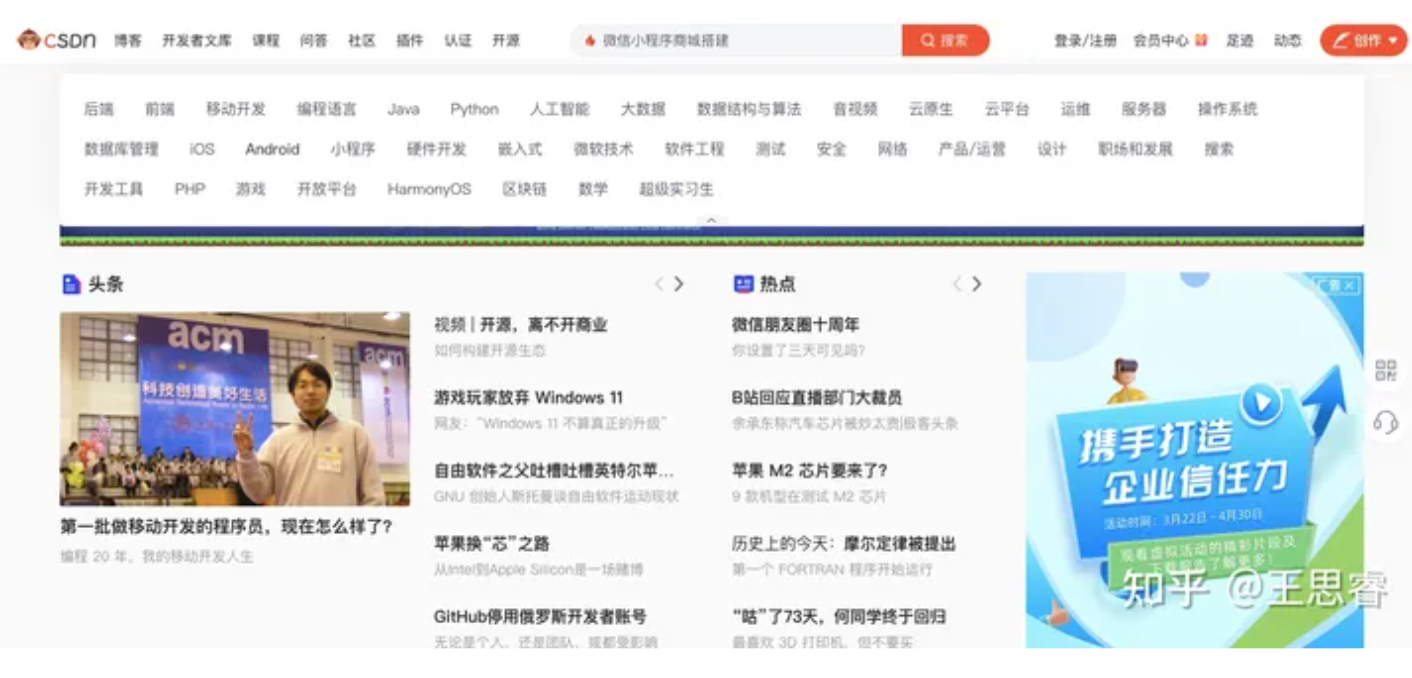Image resolution: width=1412 pixels, height=678 pixels.
Task: Select the Python category tab
Action: [474, 109]
